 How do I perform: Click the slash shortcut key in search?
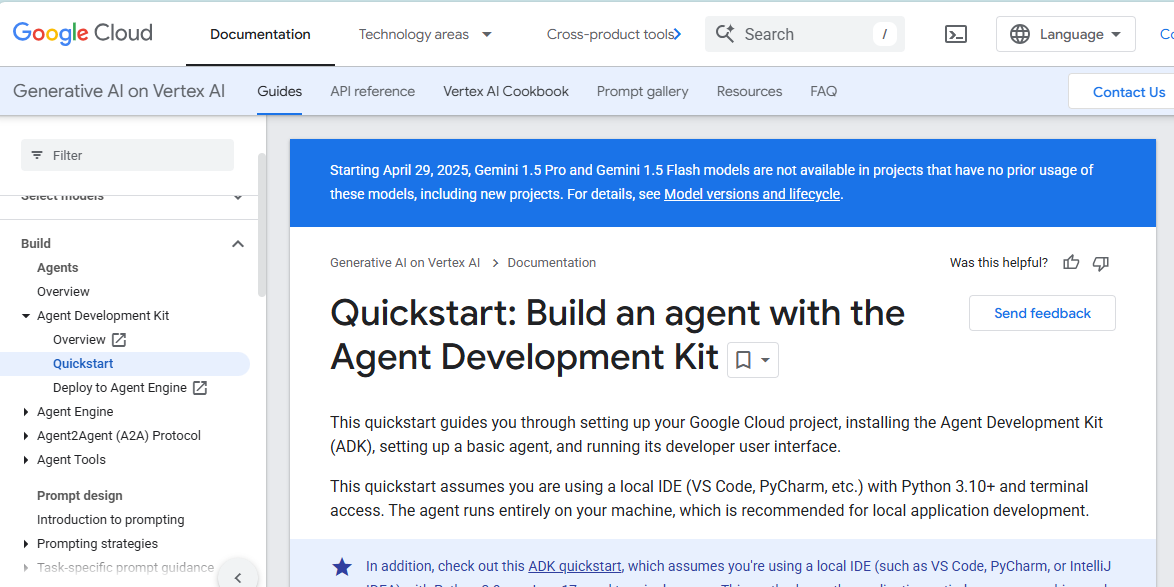pyautogui.click(x=884, y=34)
